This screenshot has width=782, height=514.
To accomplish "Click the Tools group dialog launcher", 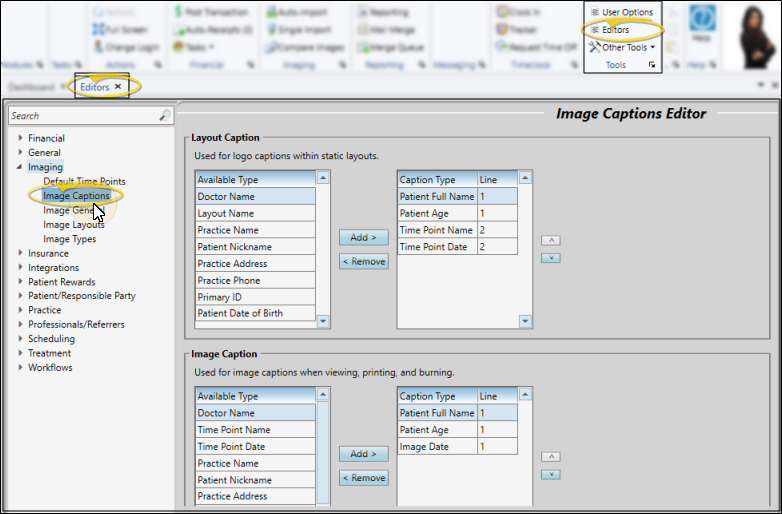I will click(652, 65).
